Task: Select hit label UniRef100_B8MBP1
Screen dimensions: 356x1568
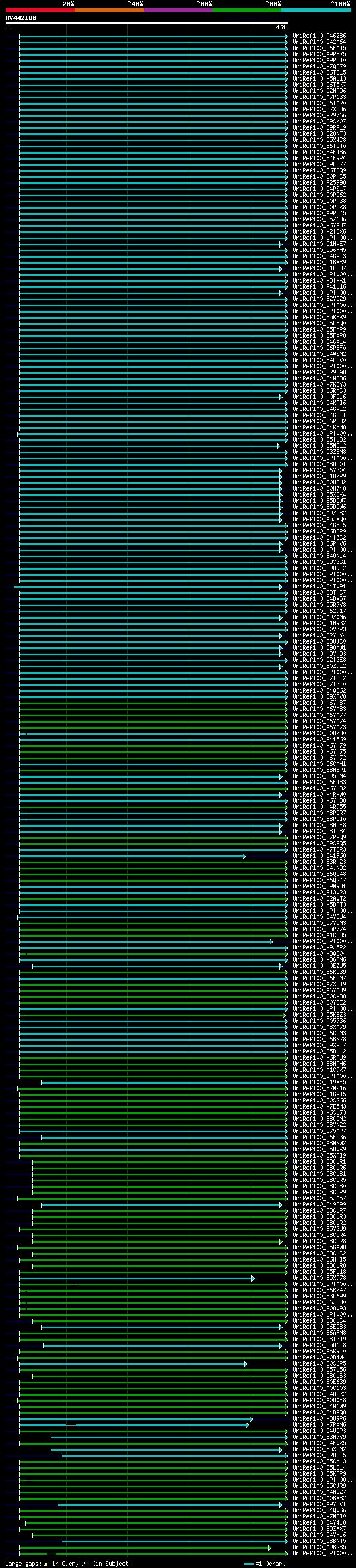Action: coord(319,770)
